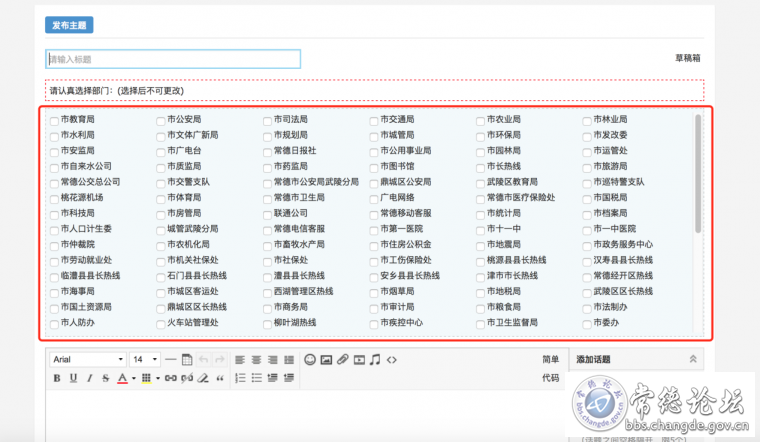Click the department list vertical scrollbar

coord(698,174)
